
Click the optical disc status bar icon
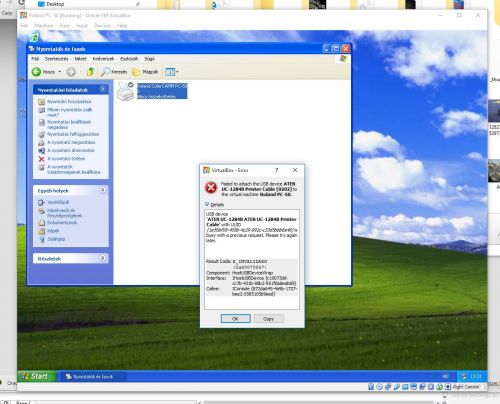click(x=379, y=387)
